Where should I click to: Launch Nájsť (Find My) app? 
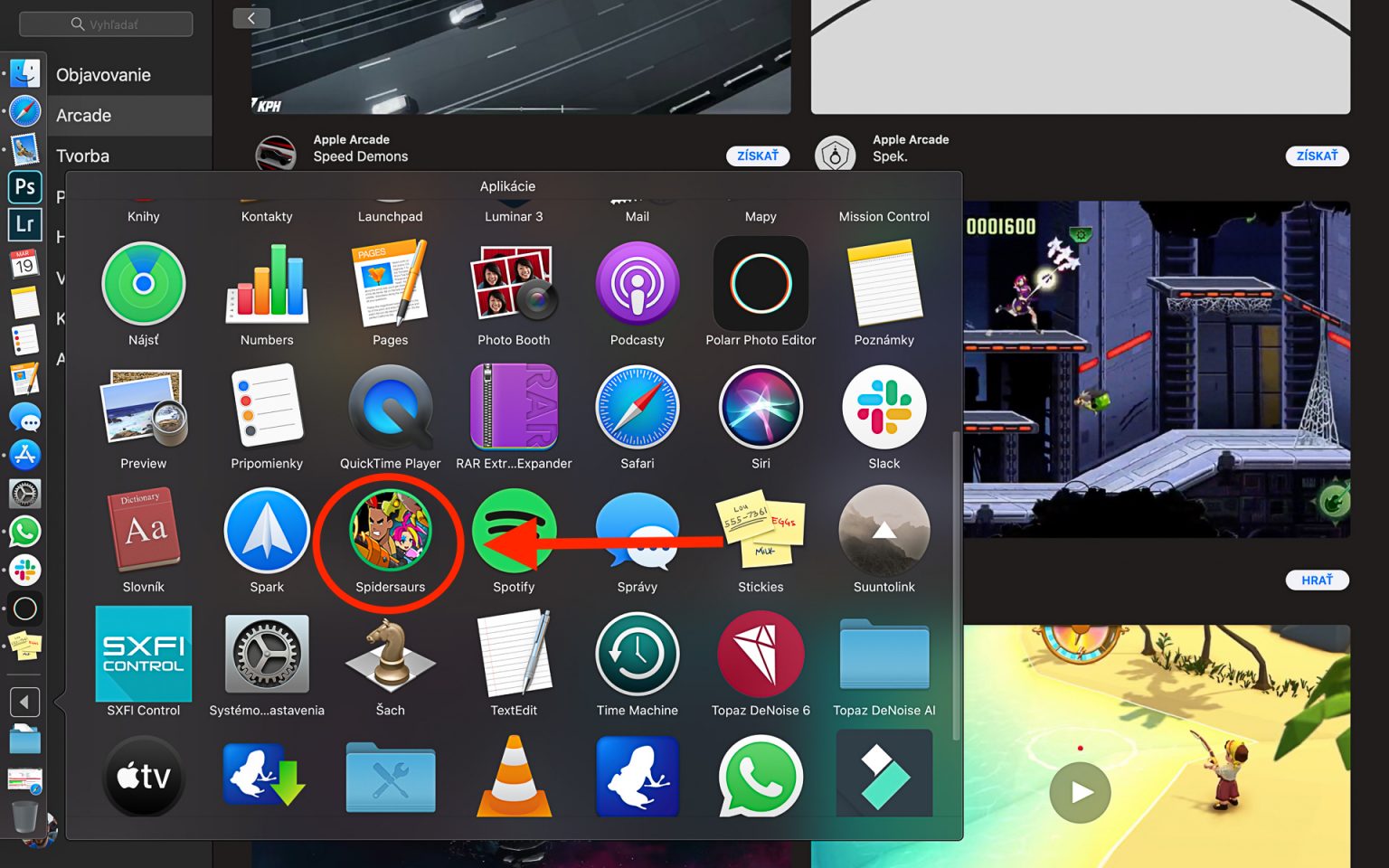point(144,284)
